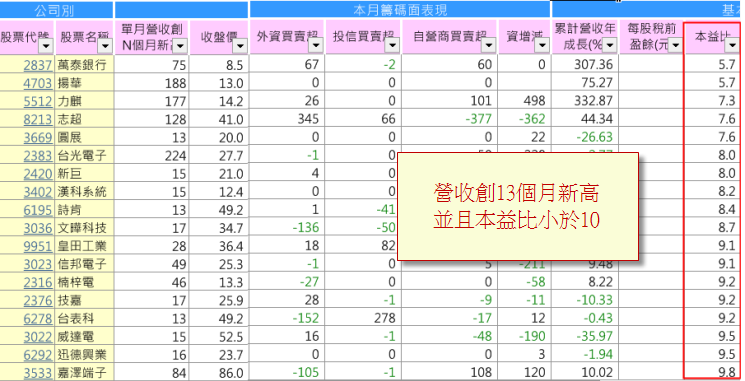Open filter dropdown for 累計營收年成長 column
This screenshot has height=381, width=745.
click(609, 46)
